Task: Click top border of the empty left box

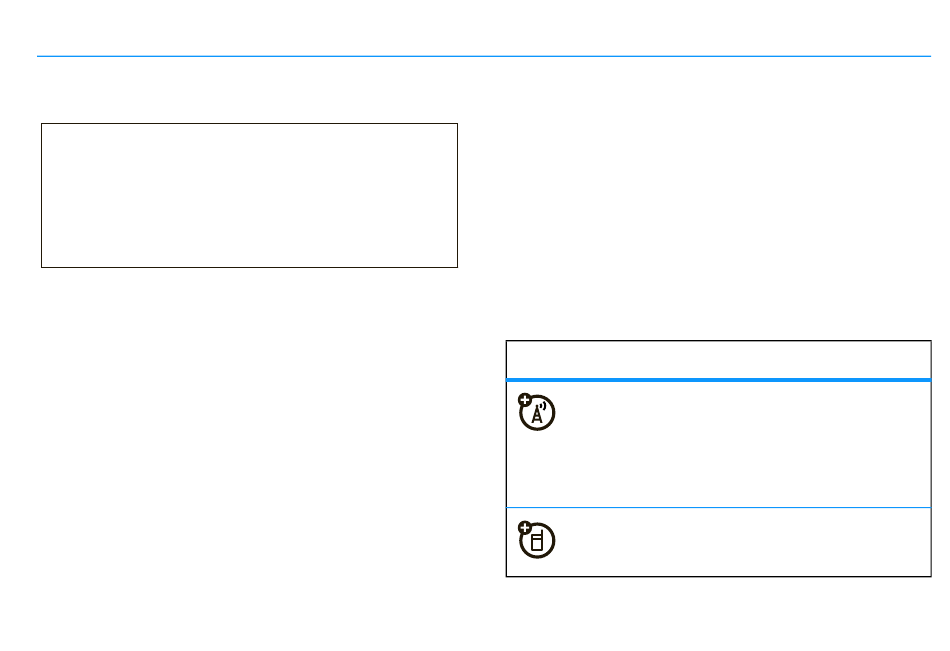Action: coord(249,124)
